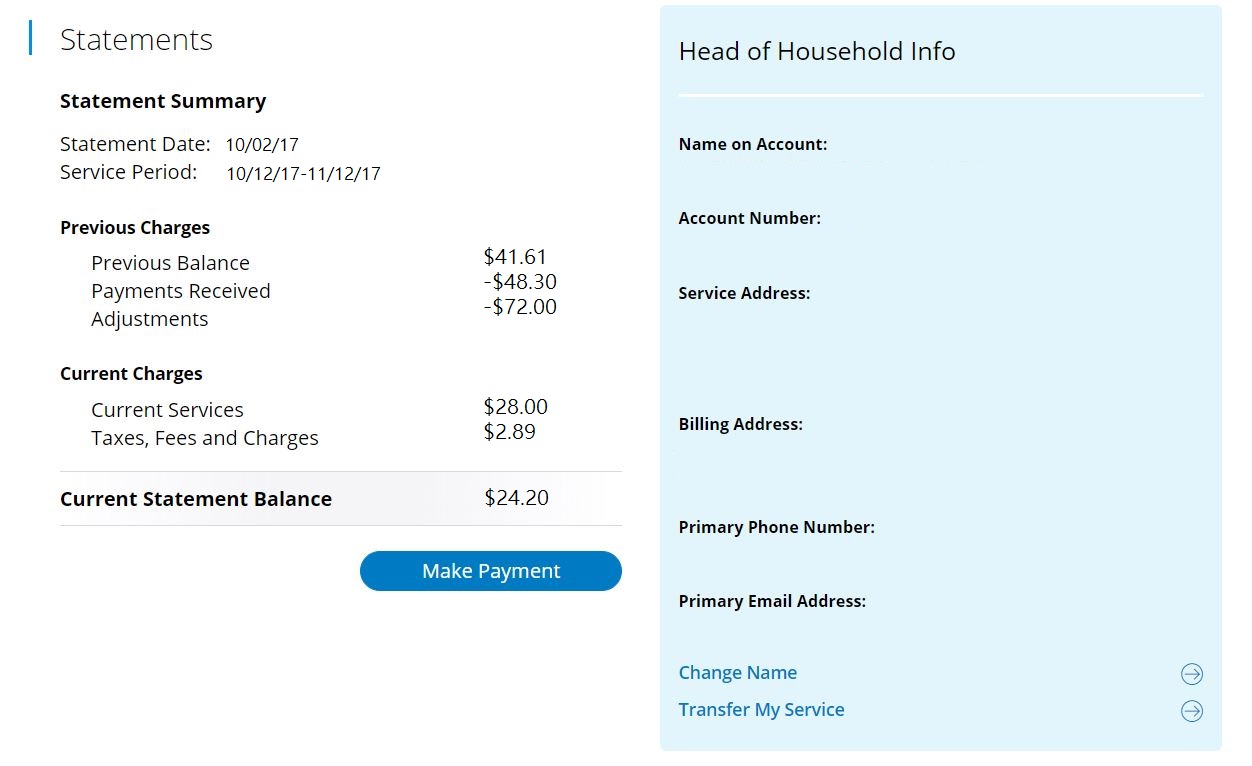Click the Payments Received amount -$48.30
This screenshot has height=766, width=1252.
(x=520, y=282)
